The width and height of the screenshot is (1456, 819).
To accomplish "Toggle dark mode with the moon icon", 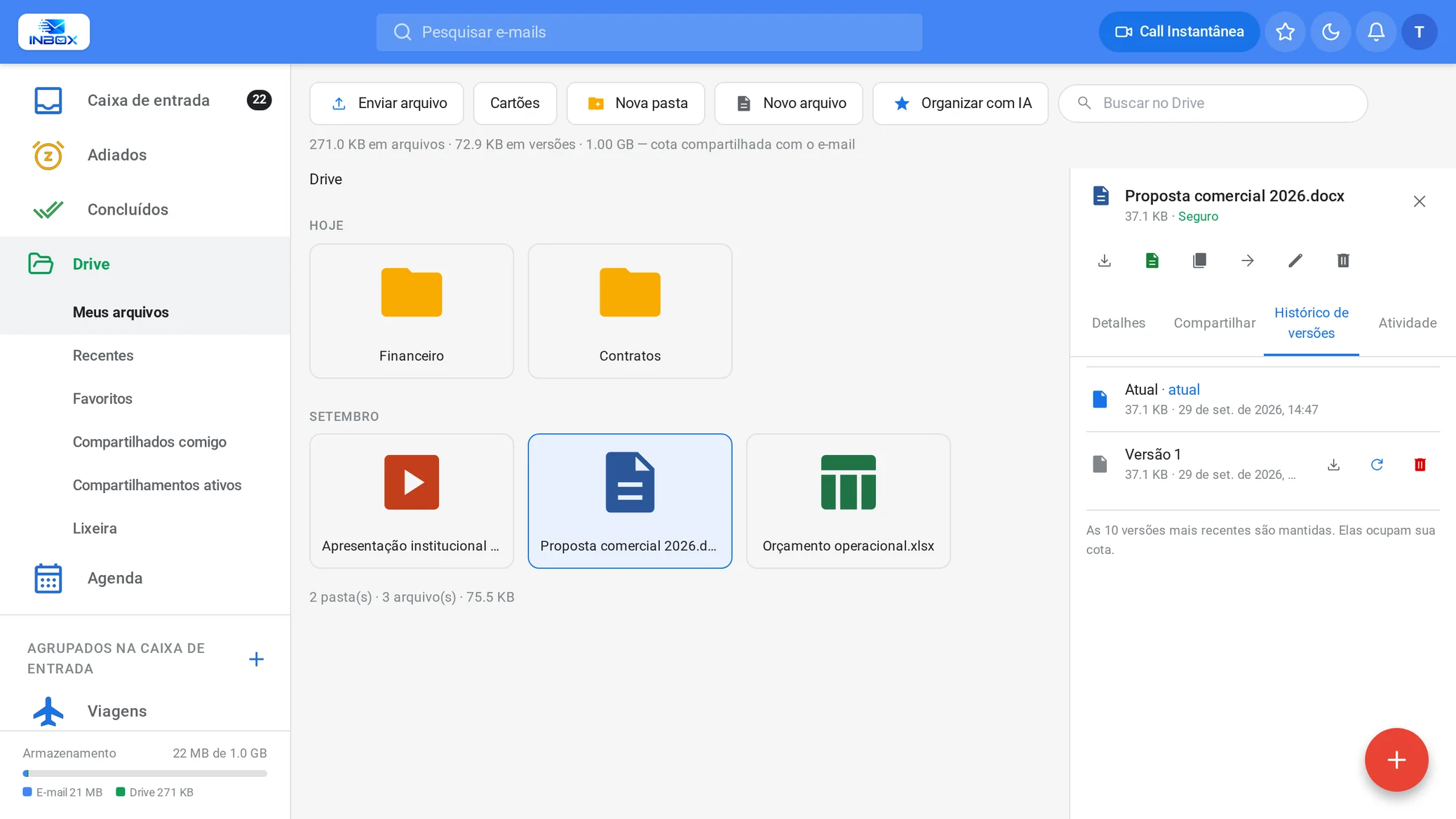I will (1330, 32).
